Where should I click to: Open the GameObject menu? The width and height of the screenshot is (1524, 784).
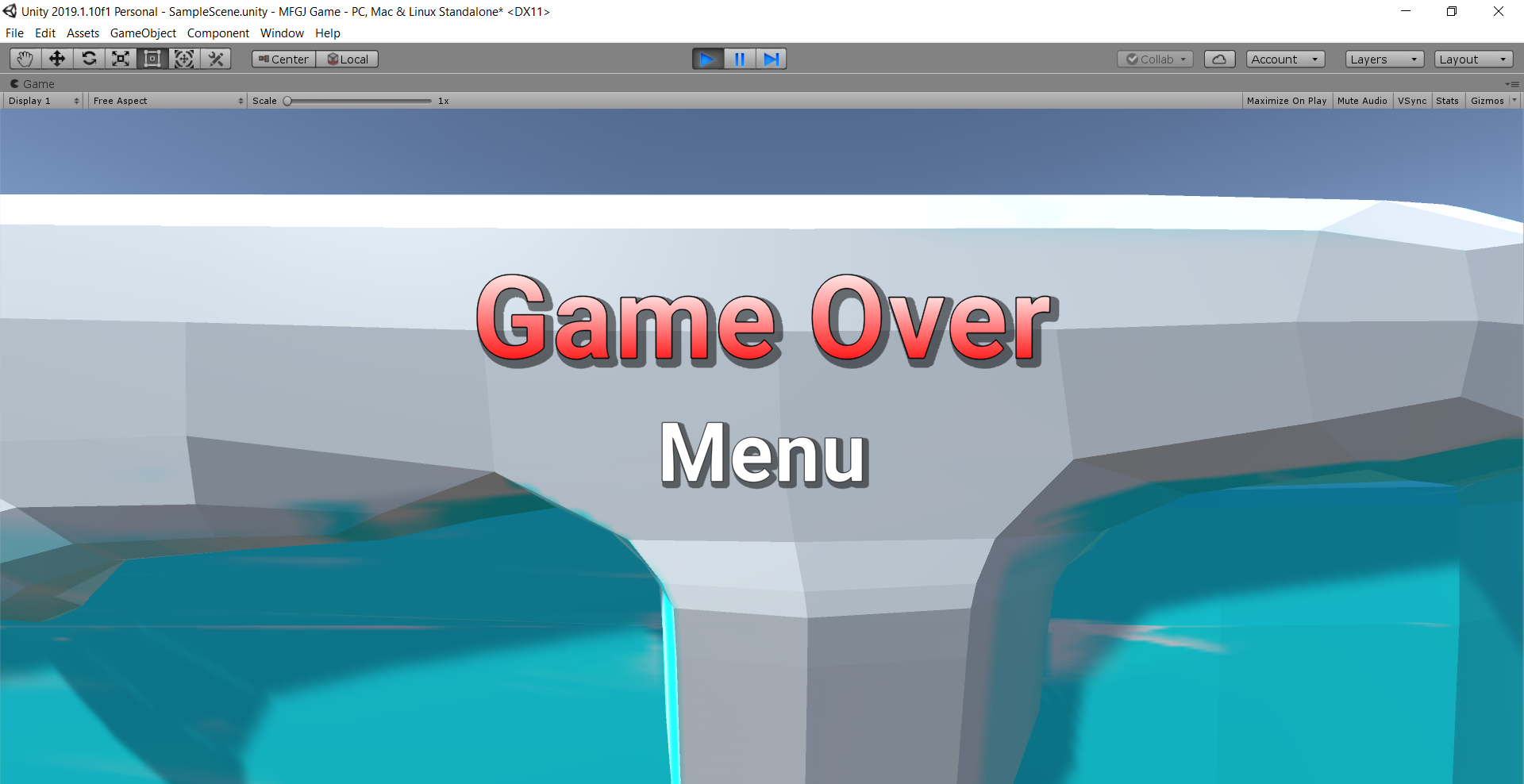143,33
